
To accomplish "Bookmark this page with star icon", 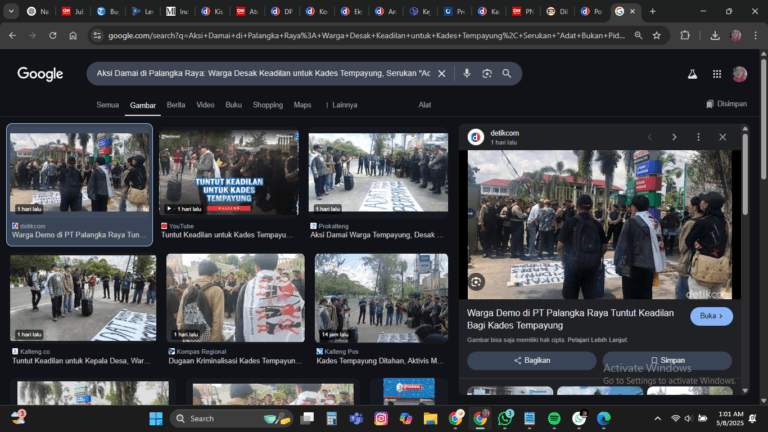I will click(657, 35).
